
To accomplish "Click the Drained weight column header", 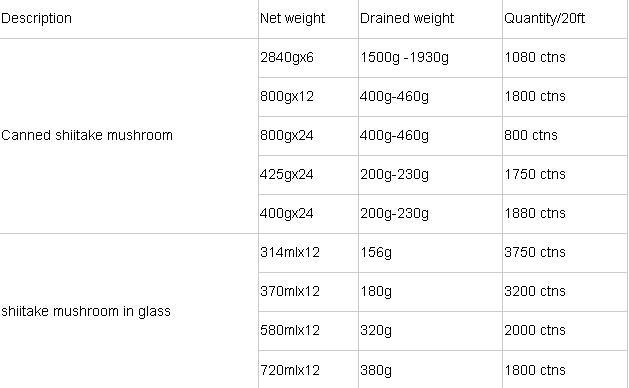I will click(x=430, y=19).
